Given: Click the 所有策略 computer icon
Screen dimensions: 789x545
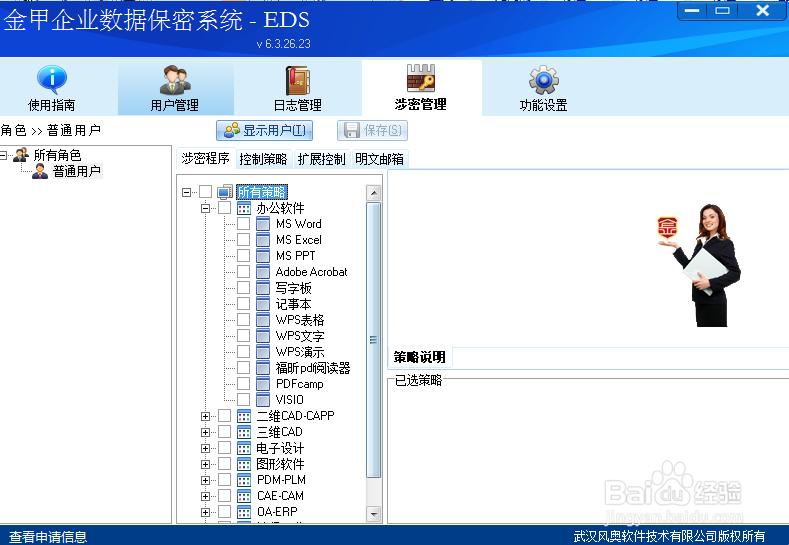Looking at the screenshot, I should tap(225, 192).
